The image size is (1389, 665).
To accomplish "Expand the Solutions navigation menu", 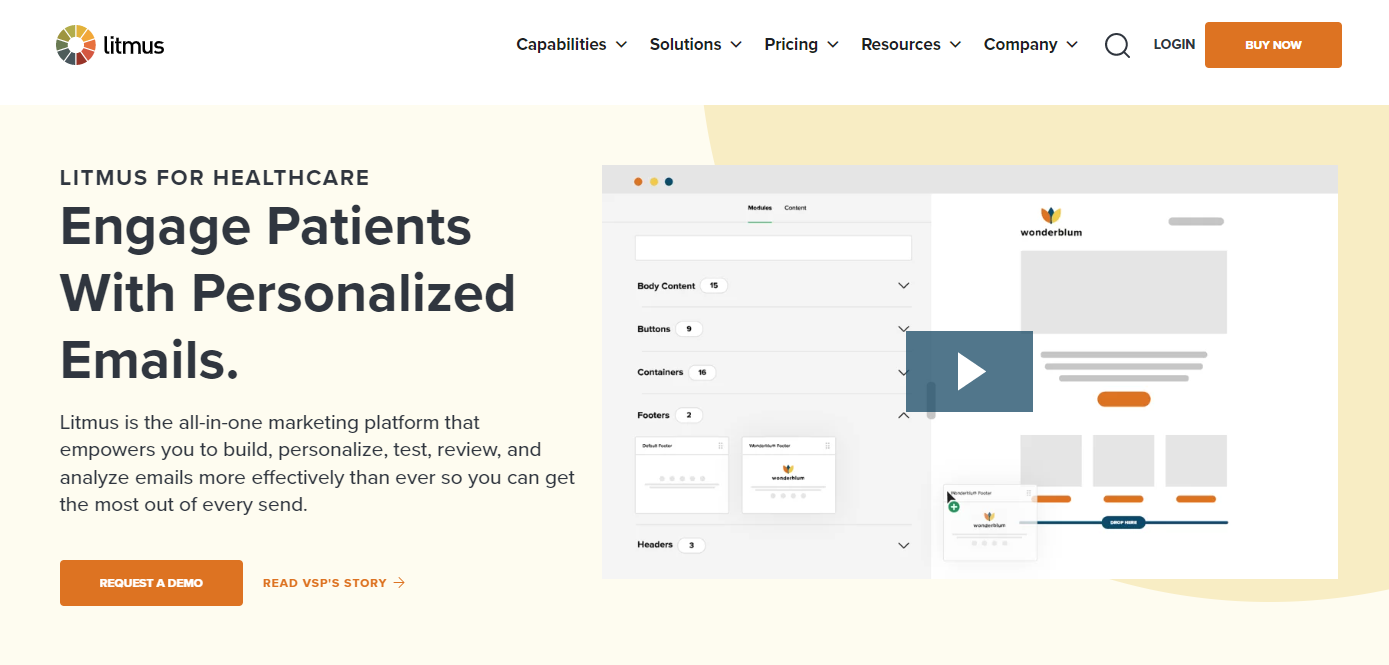I will (x=695, y=45).
